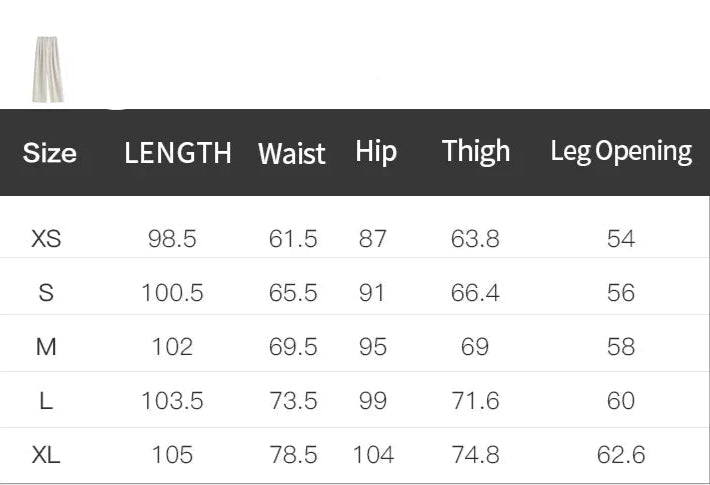
Task: Click the white pants thumbnail image
Action: pyautogui.click(x=47, y=68)
